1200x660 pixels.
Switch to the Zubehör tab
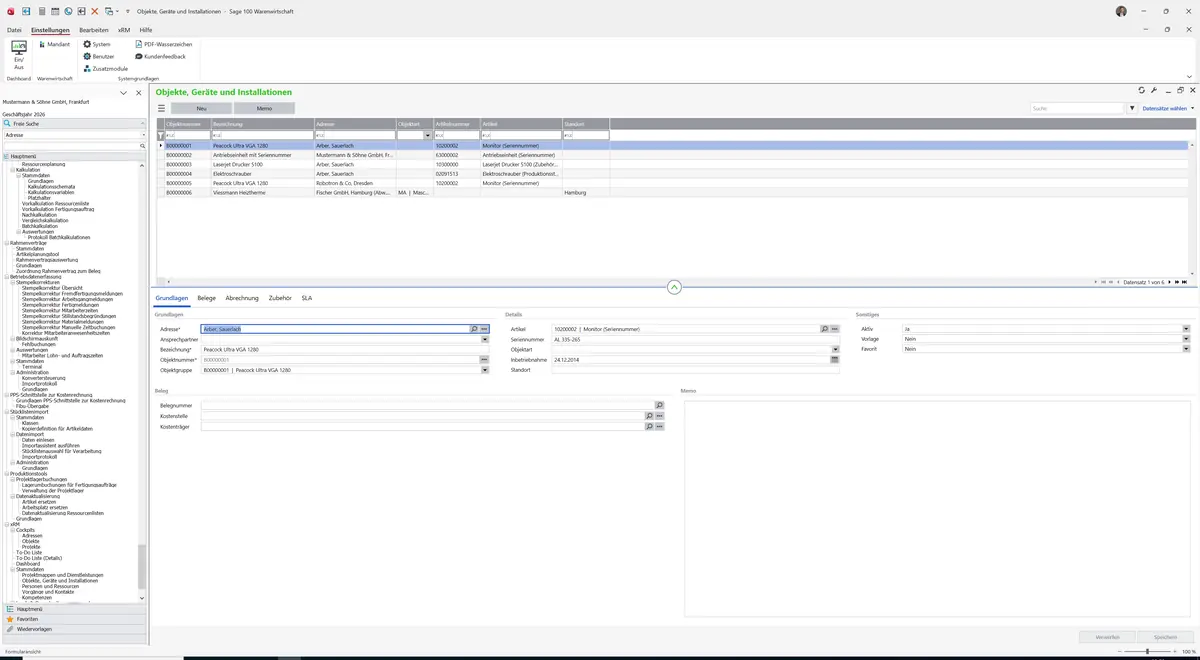pos(280,298)
